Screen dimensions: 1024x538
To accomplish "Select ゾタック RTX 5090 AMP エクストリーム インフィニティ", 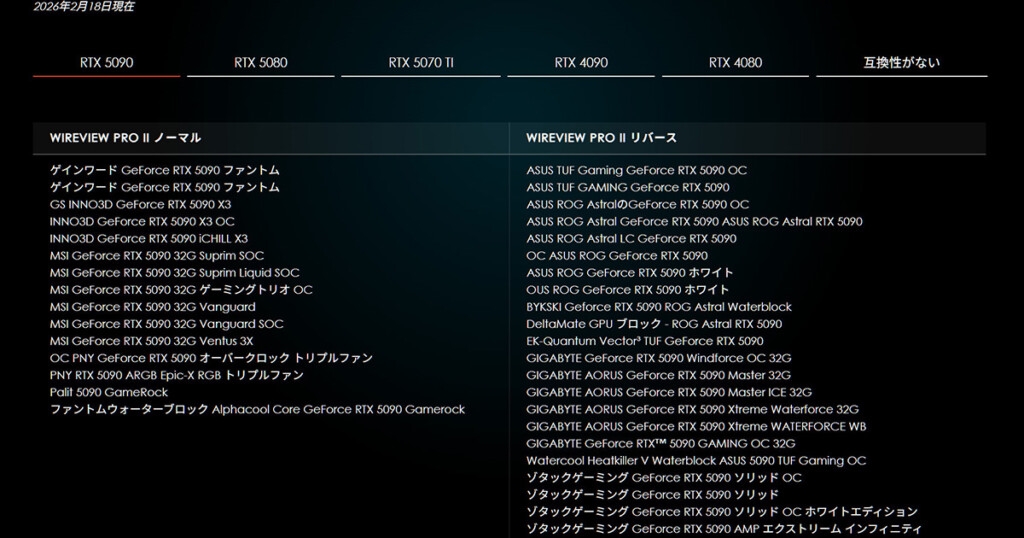I will tap(724, 528).
